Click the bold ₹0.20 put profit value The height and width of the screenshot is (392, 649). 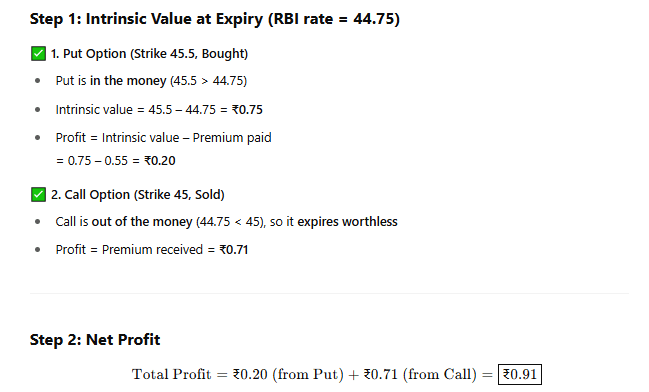pyautogui.click(x=160, y=161)
